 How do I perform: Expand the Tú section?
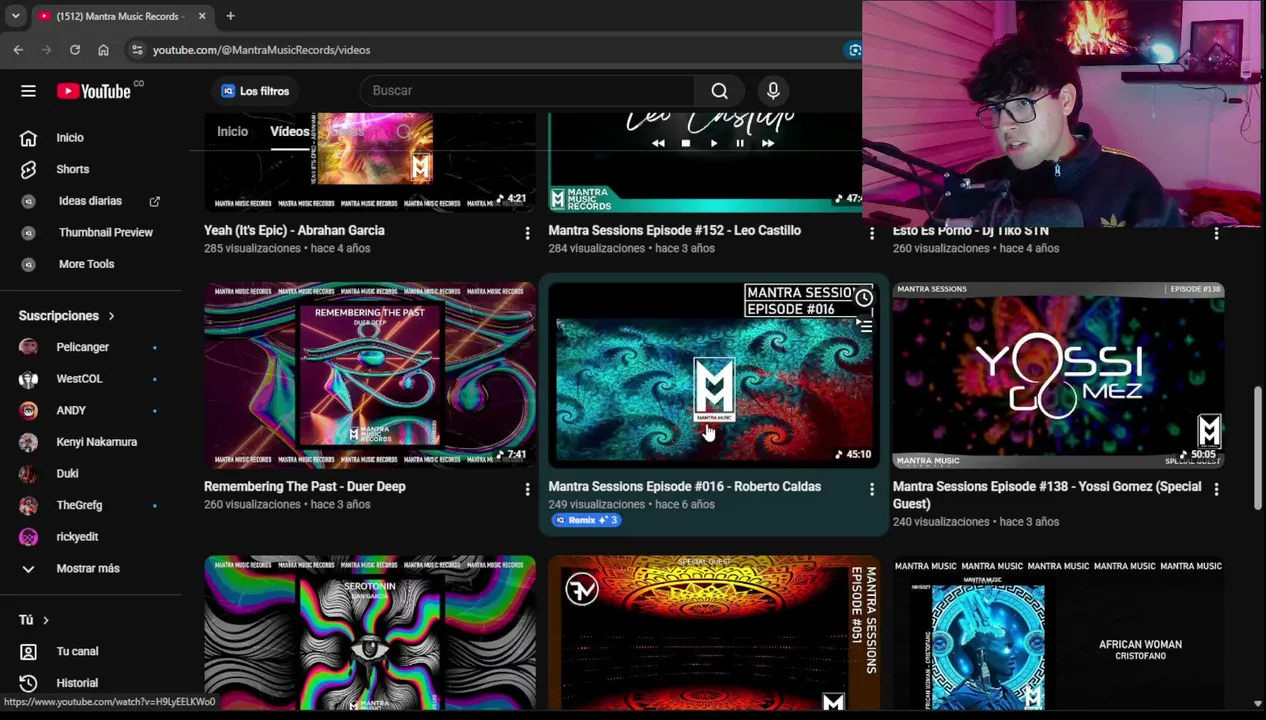(33, 620)
